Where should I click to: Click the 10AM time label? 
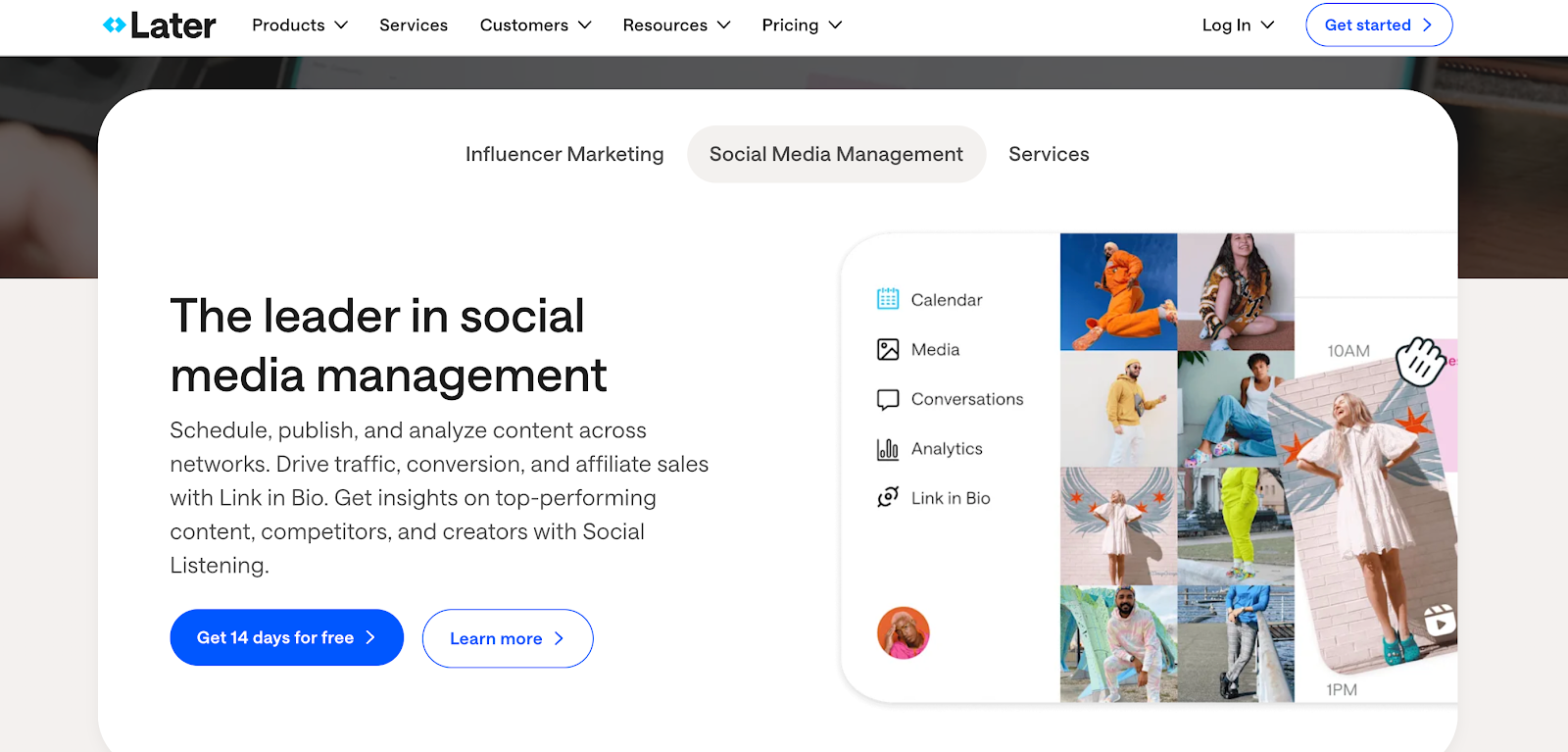coord(1348,351)
